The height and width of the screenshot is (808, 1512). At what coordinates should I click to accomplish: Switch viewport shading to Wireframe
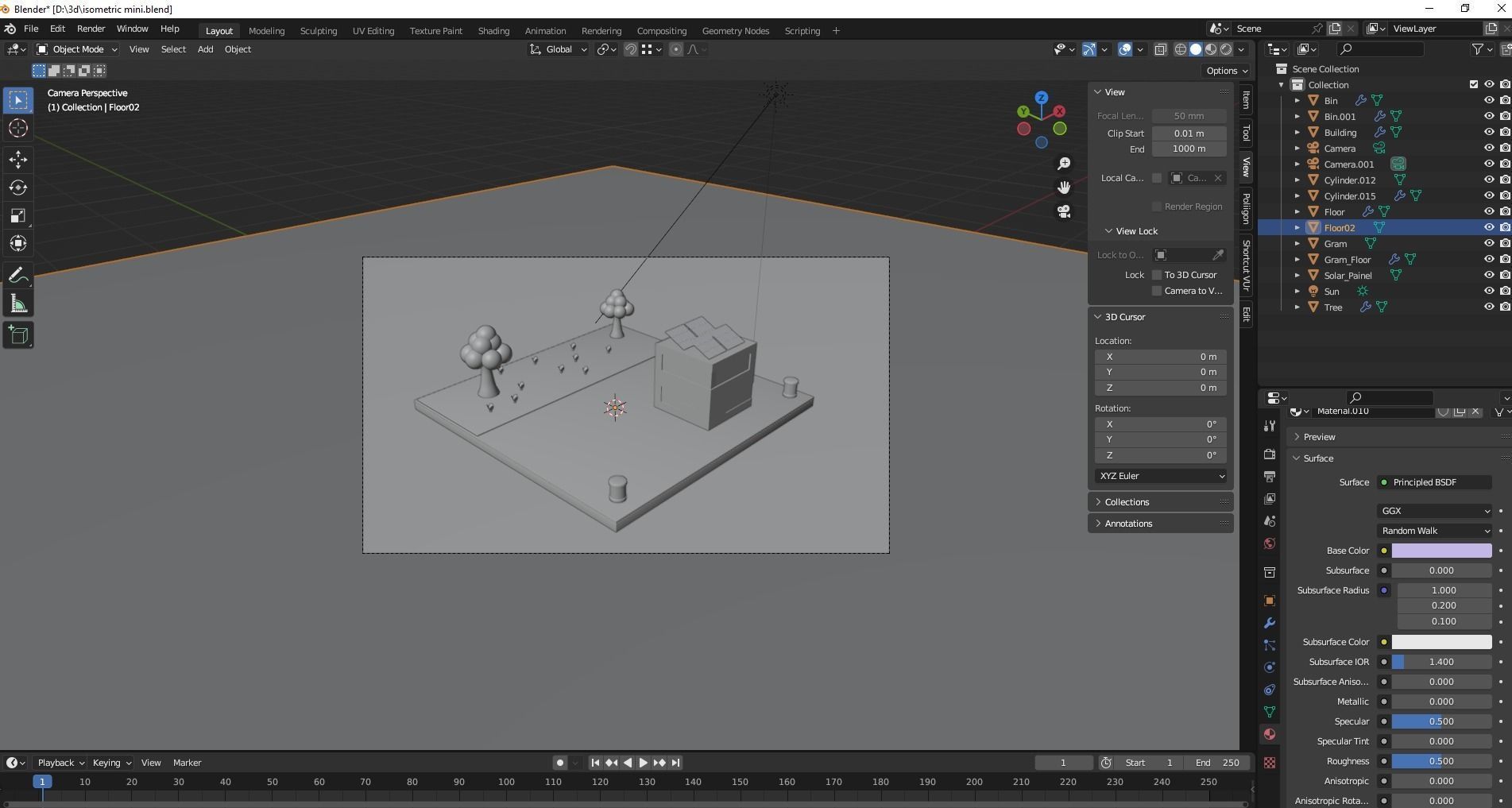(x=1181, y=49)
